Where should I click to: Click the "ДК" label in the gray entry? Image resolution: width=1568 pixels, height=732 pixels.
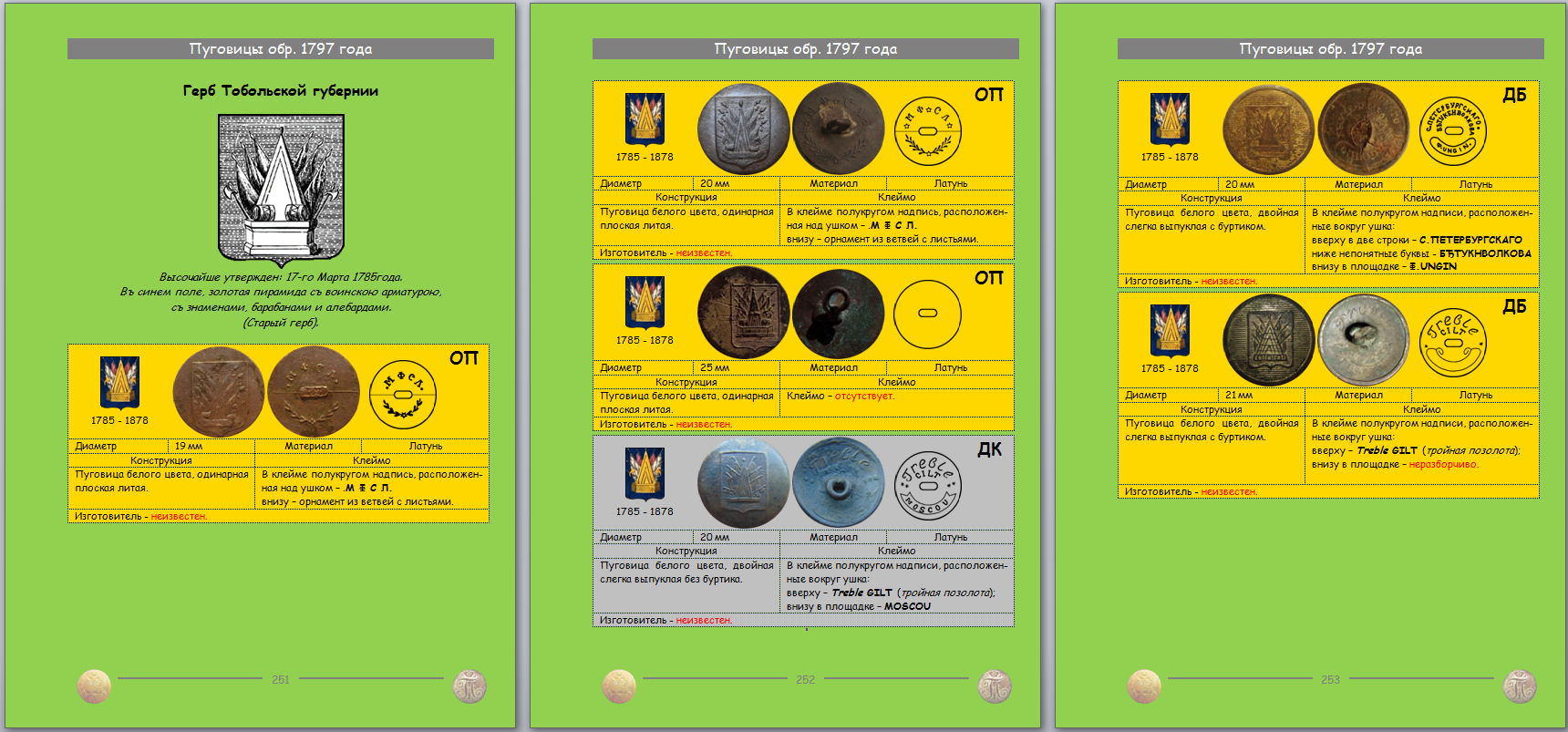989,449
